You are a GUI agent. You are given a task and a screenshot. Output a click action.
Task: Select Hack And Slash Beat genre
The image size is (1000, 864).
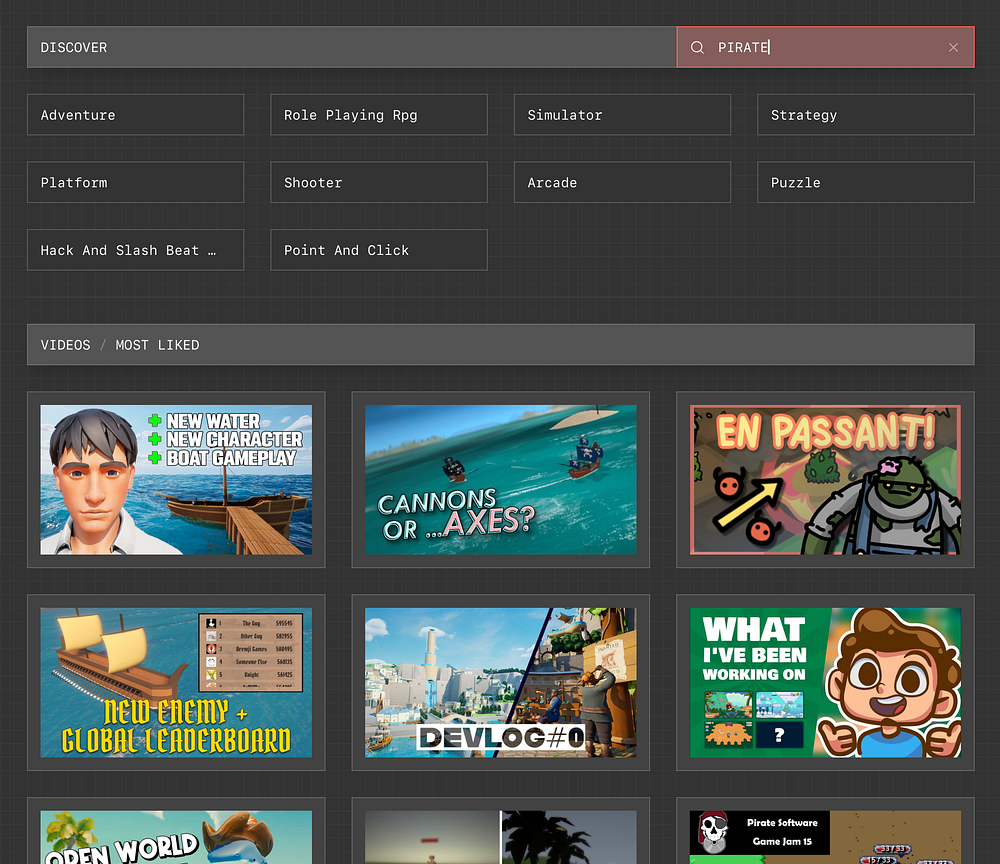click(x=135, y=250)
